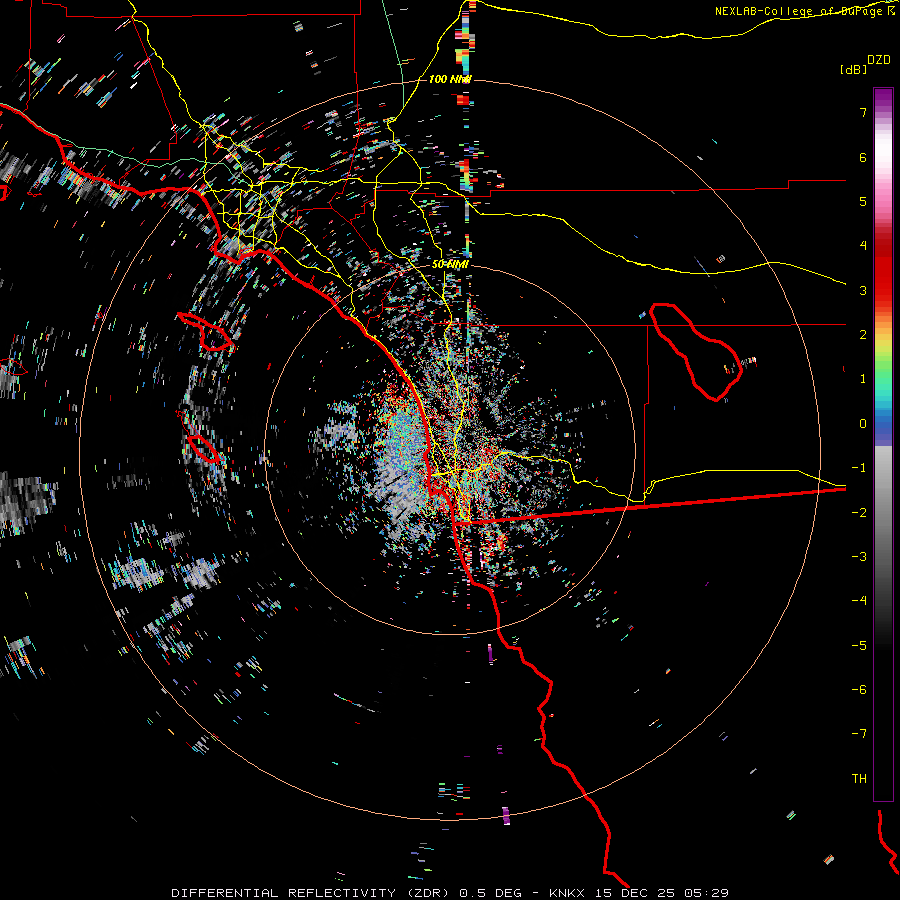Select the 2 dB label on color scale
This screenshot has width=900, height=900.
(863, 335)
